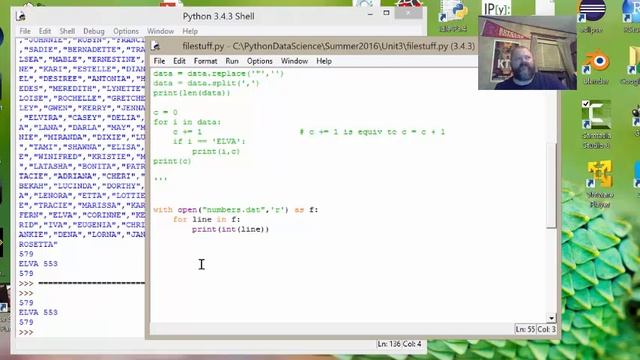Click 'ELVA 553' at the shell bottom
This screenshot has width=640, height=360.
coord(38,313)
